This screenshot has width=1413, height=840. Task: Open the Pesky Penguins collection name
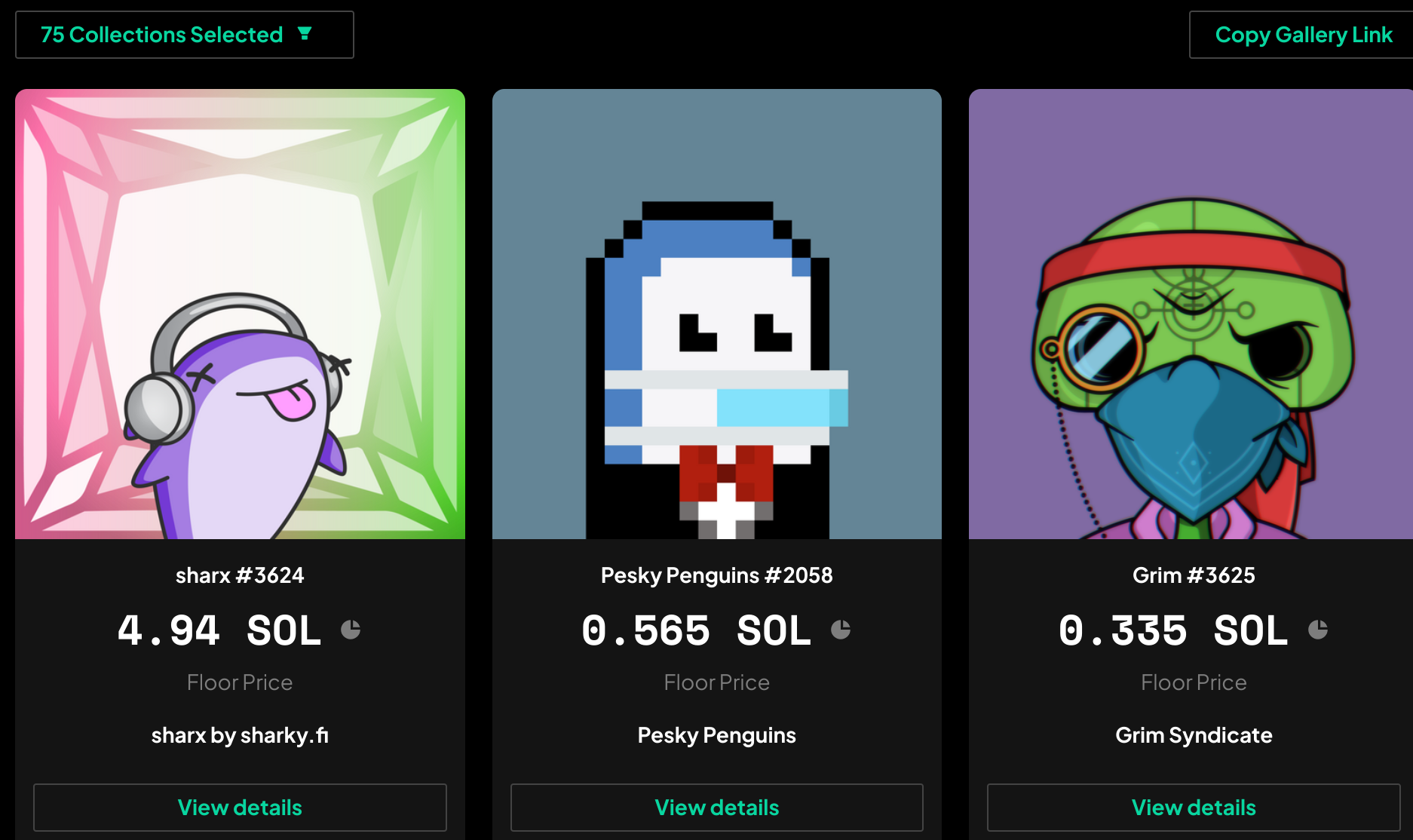pyautogui.click(x=717, y=735)
